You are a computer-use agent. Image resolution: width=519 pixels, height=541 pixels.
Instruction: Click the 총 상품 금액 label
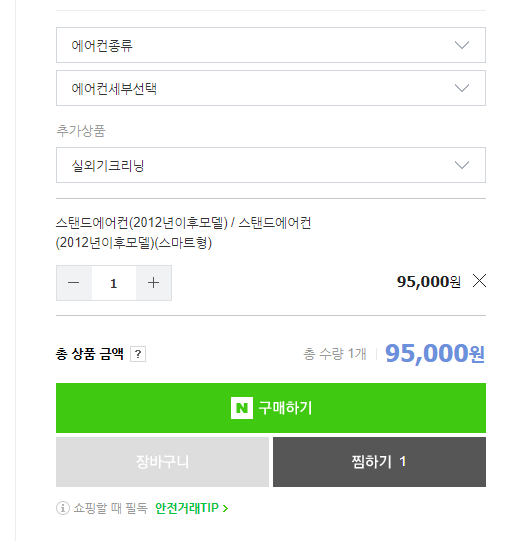pyautogui.click(x=90, y=354)
